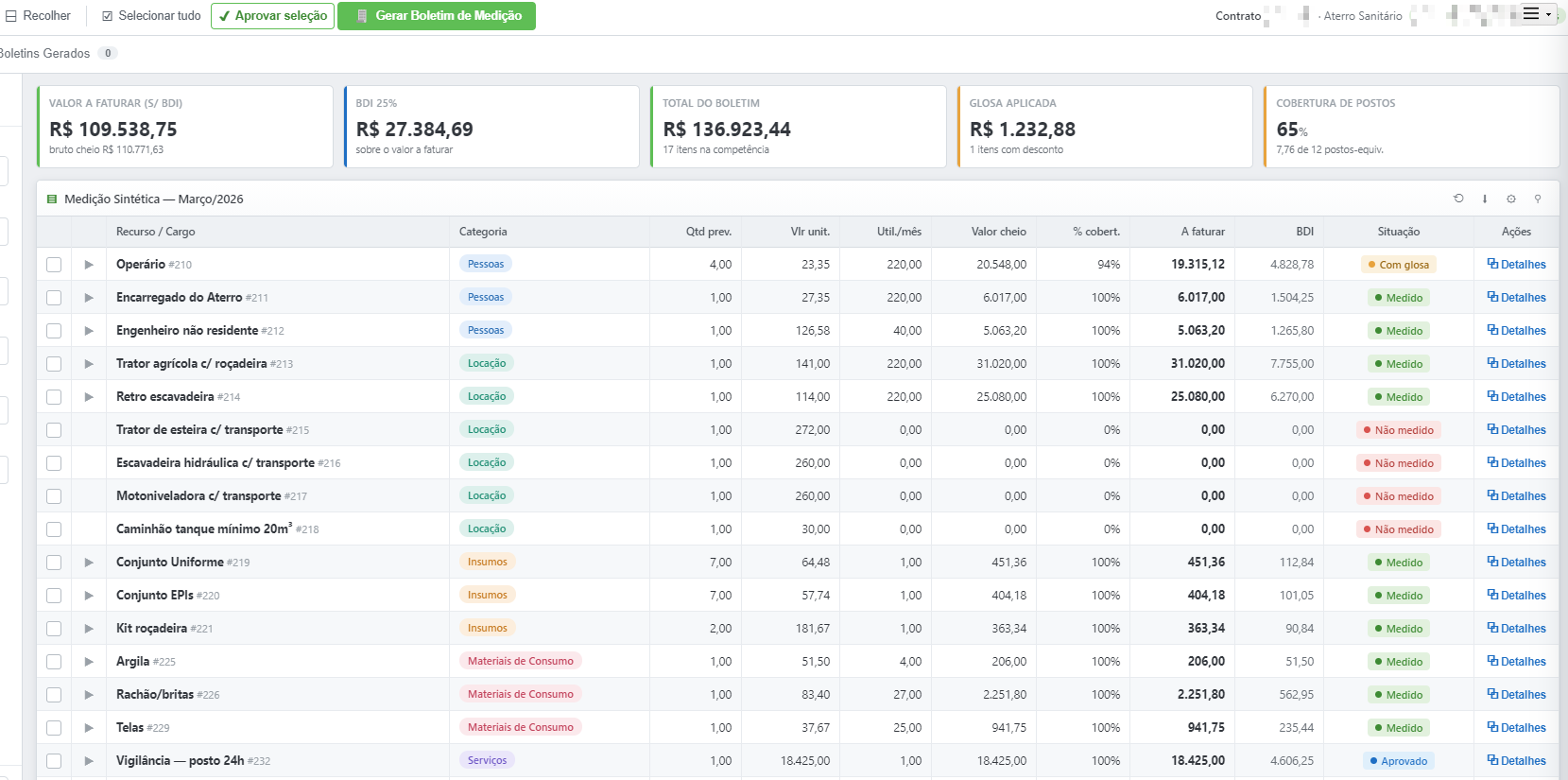Open the gear settings icon in table header
Image resolution: width=1568 pixels, height=780 pixels.
[1511, 199]
